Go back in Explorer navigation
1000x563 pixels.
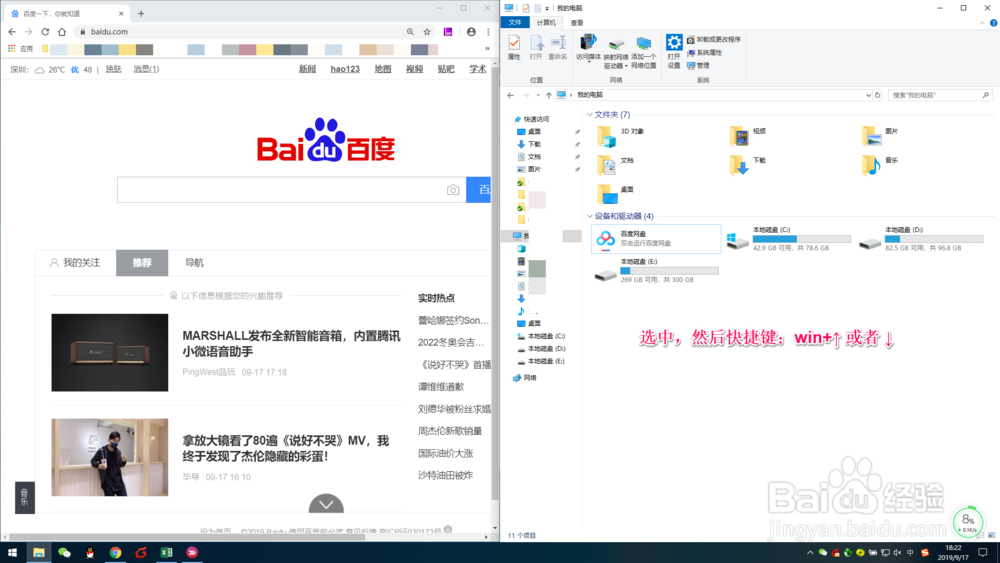(x=510, y=95)
